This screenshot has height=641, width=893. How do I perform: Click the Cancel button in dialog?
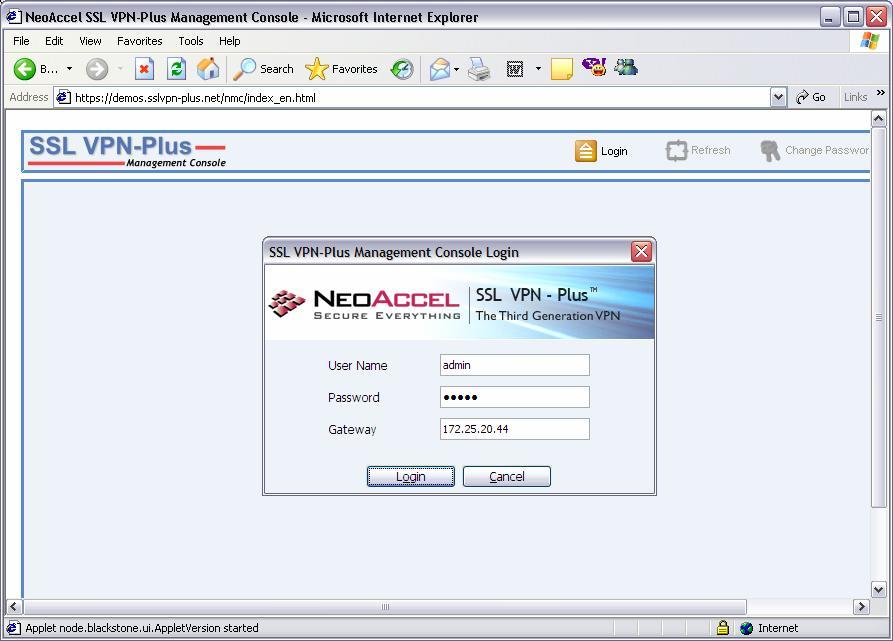[507, 476]
